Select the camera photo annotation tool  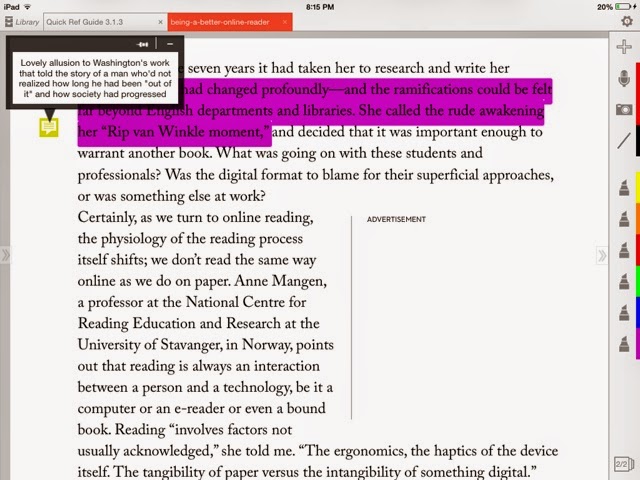pos(624,109)
